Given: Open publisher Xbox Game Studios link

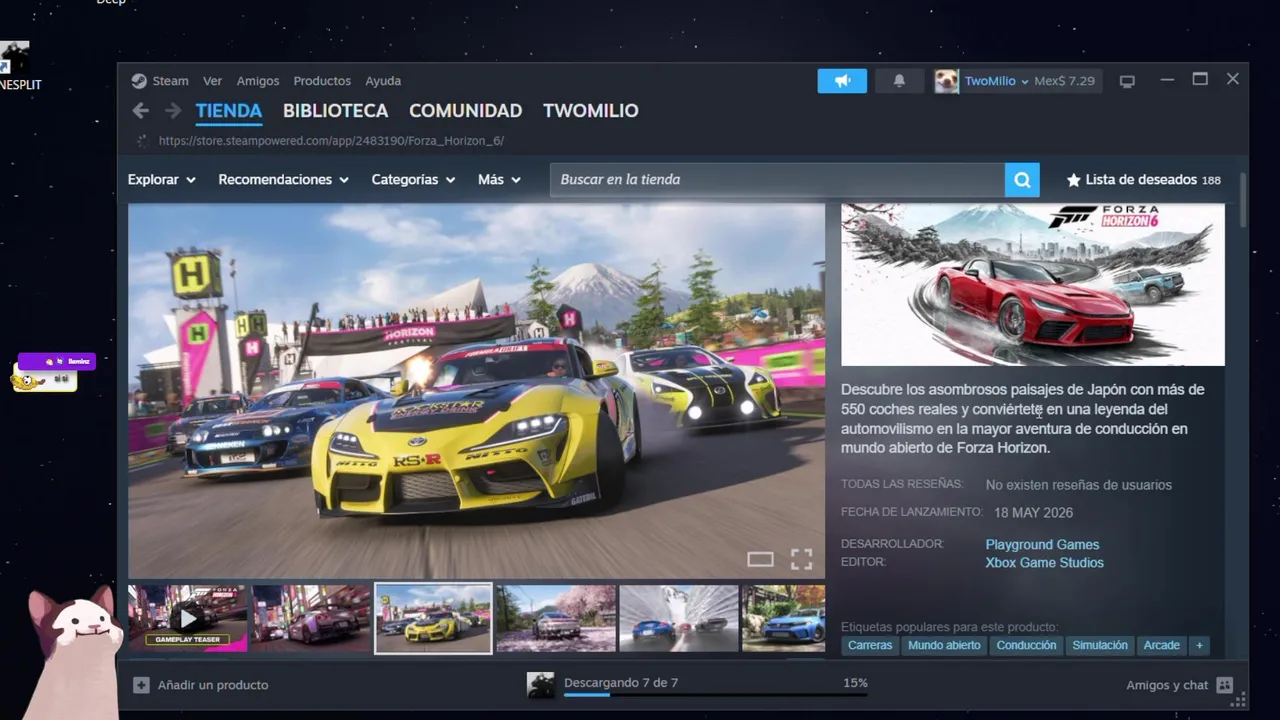Looking at the screenshot, I should (1045, 563).
